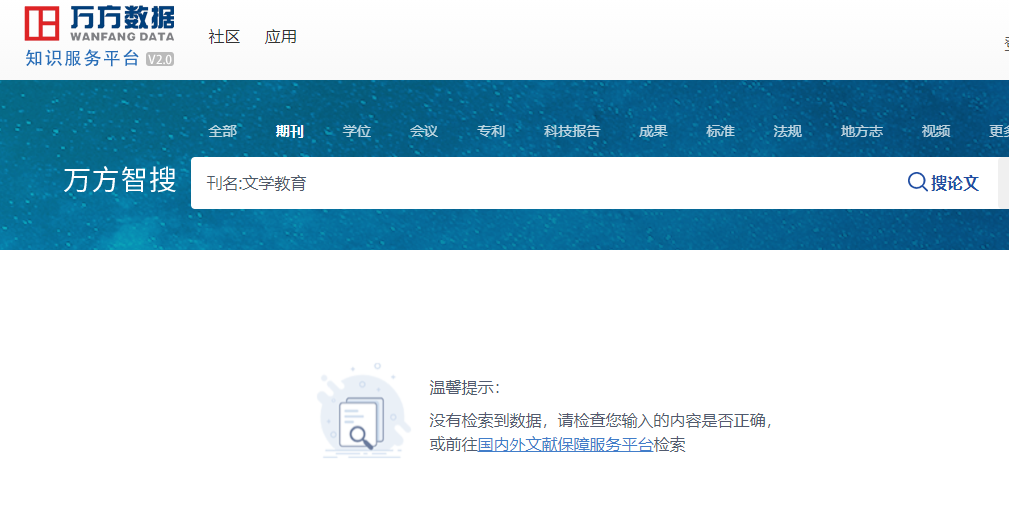The height and width of the screenshot is (513, 1009).
Task: Open the 社区 menu in header
Action: [x=224, y=37]
